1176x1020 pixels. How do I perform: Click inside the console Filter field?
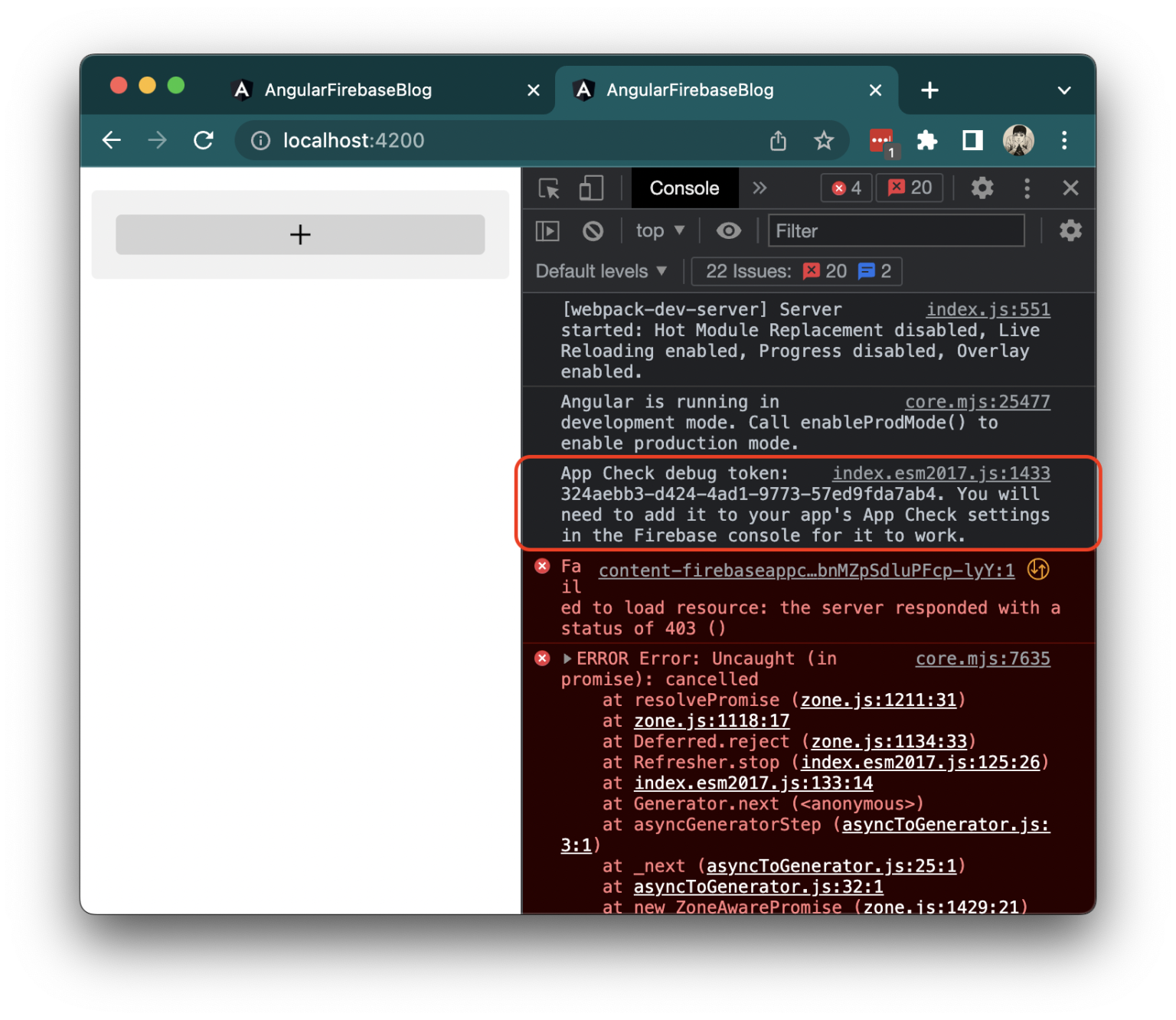point(896,230)
